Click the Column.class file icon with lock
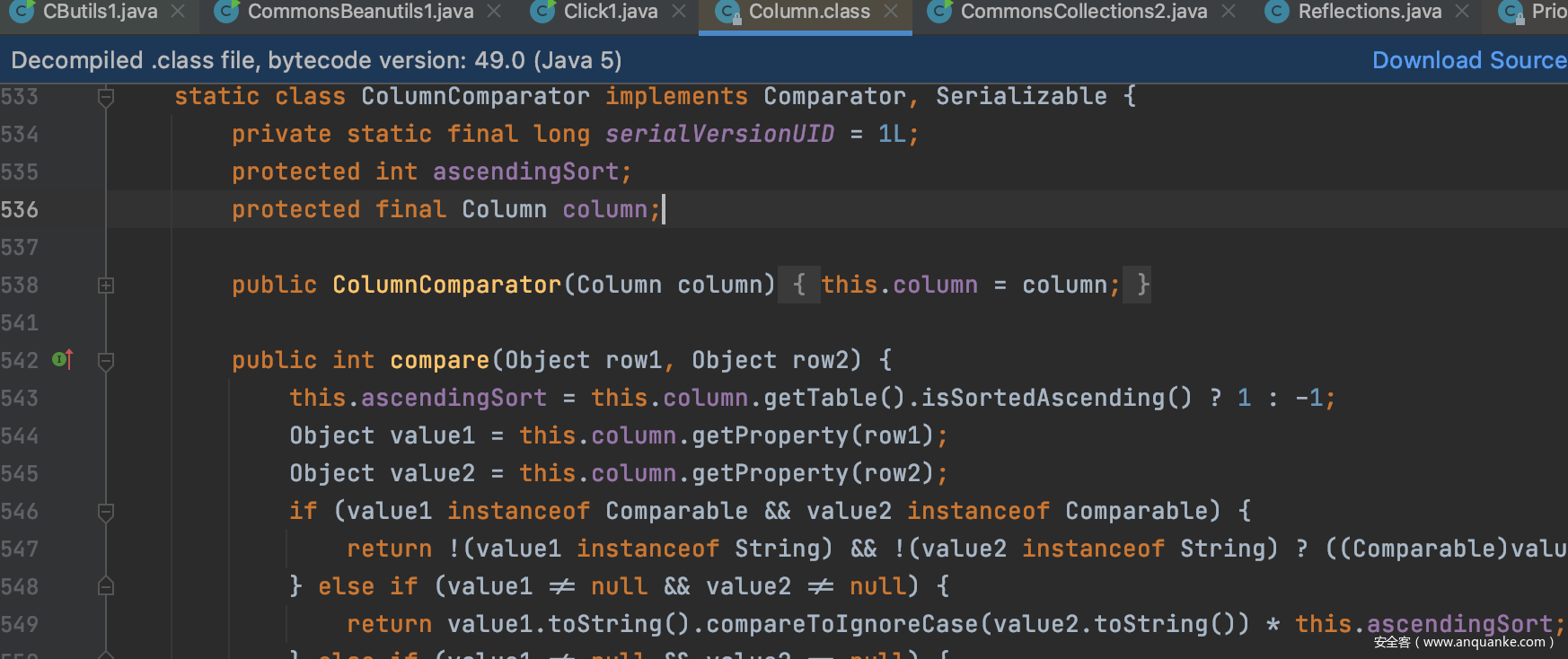This screenshot has height=659, width=1568. point(727,12)
